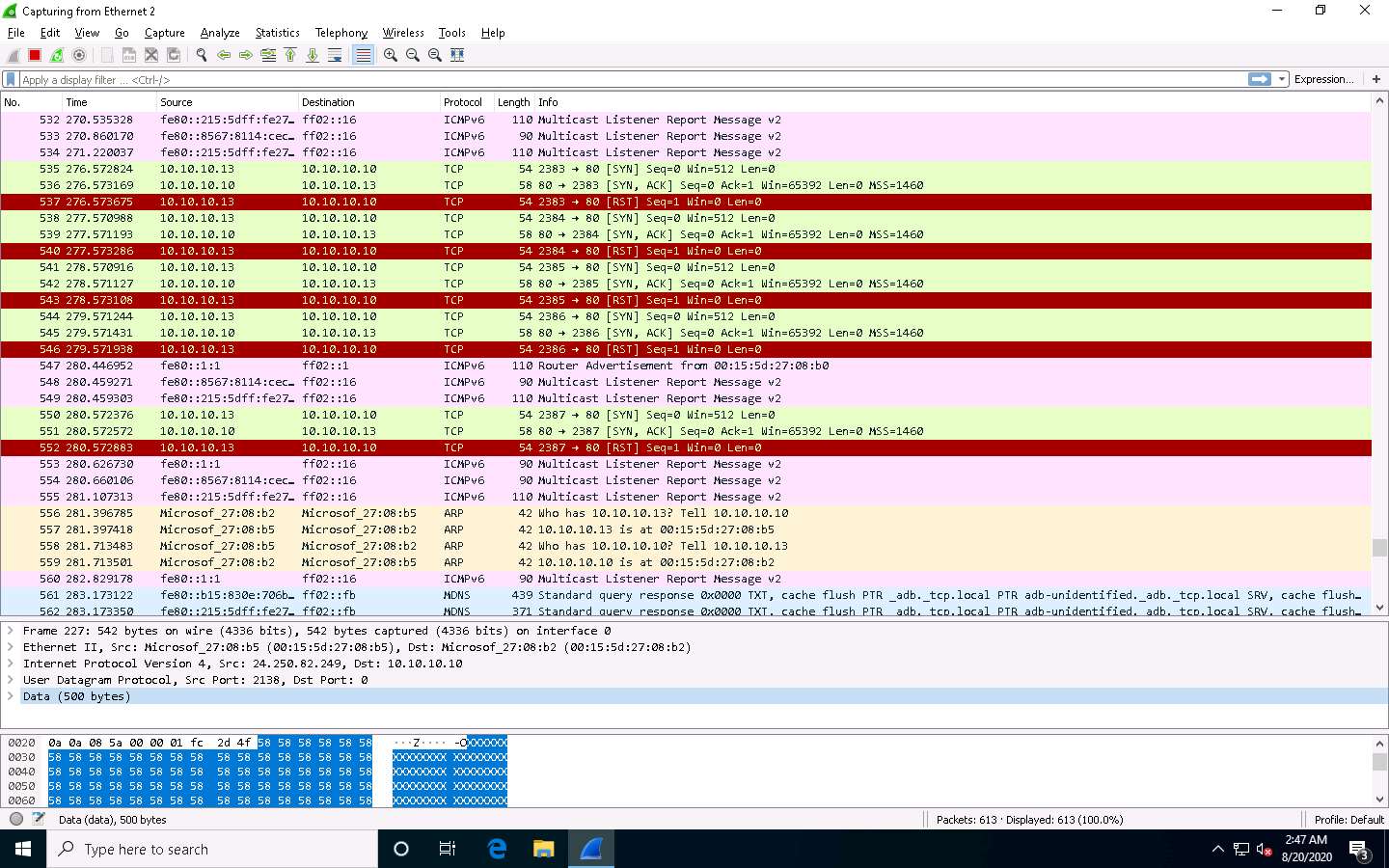This screenshot has width=1389, height=868.
Task: Select packet 556 ARP Who has row
Action: point(686,513)
